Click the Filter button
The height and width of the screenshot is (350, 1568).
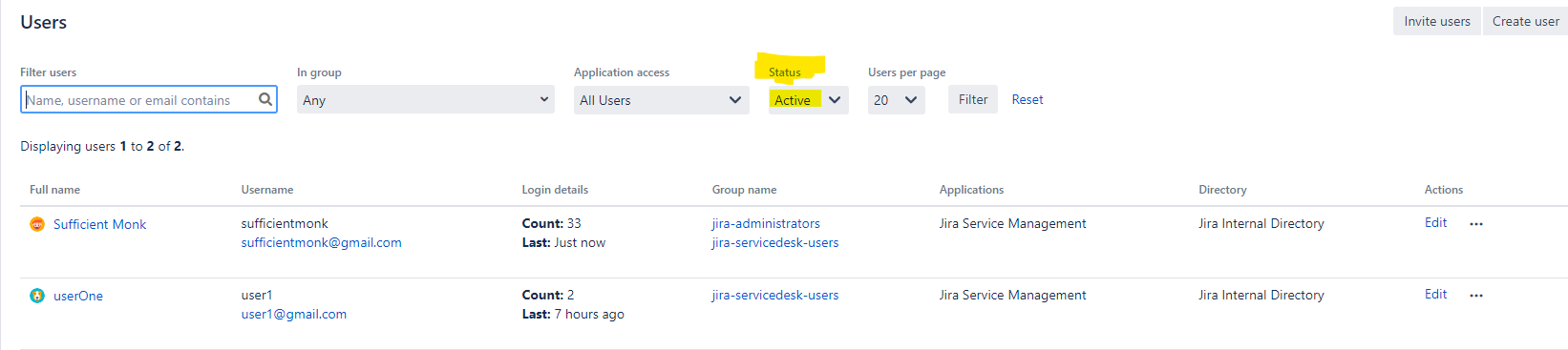(x=973, y=99)
